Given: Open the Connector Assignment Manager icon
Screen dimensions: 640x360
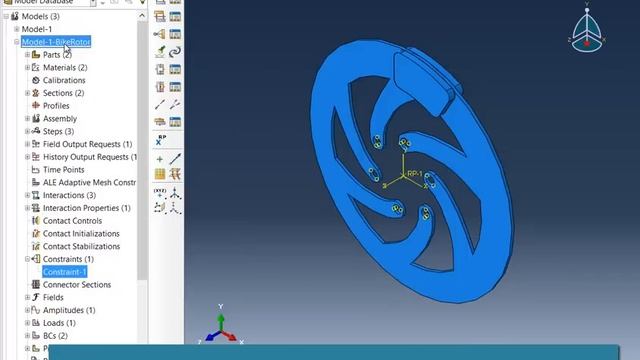Looking at the screenshot, I should pos(175,87).
